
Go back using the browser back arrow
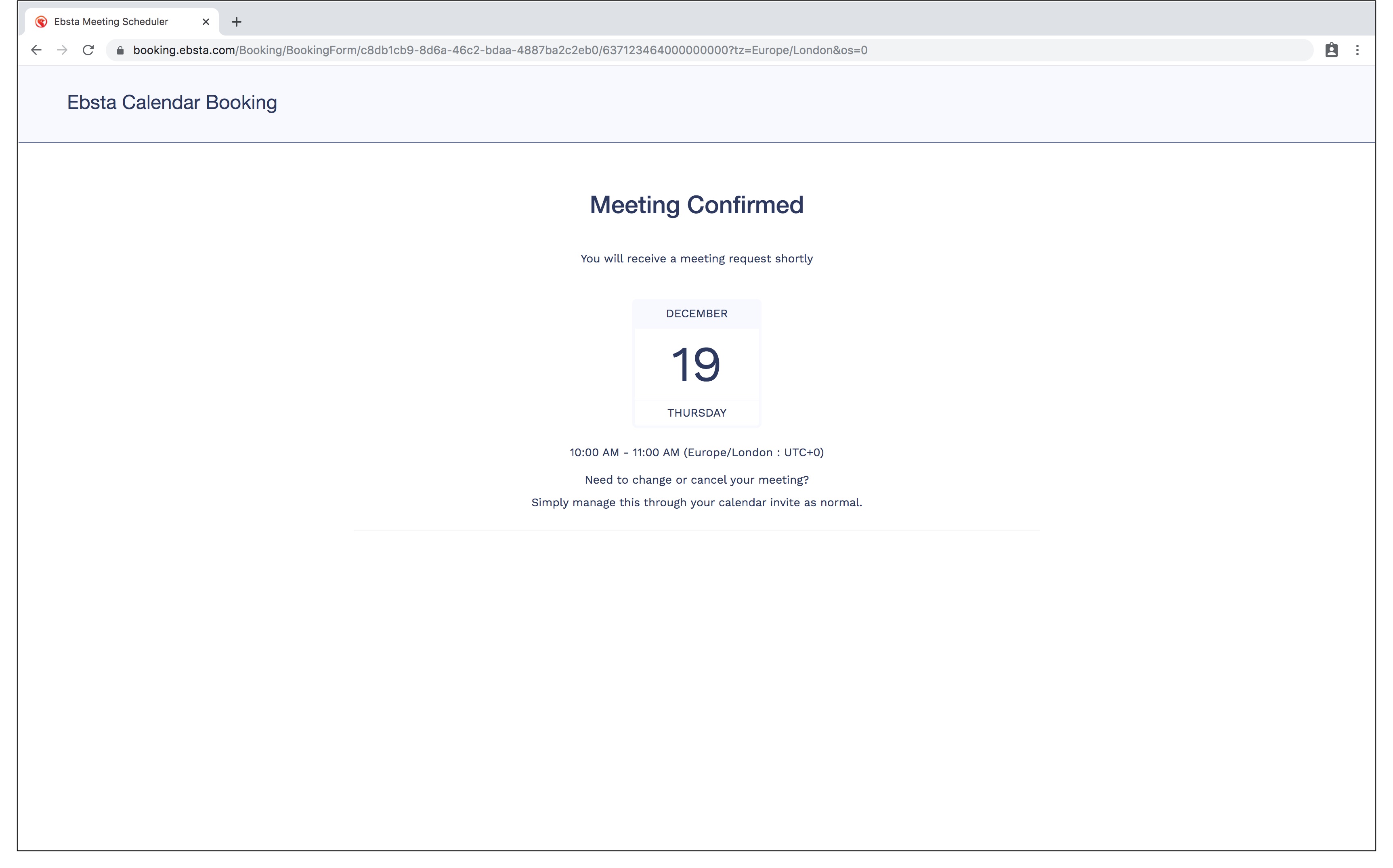[36, 50]
